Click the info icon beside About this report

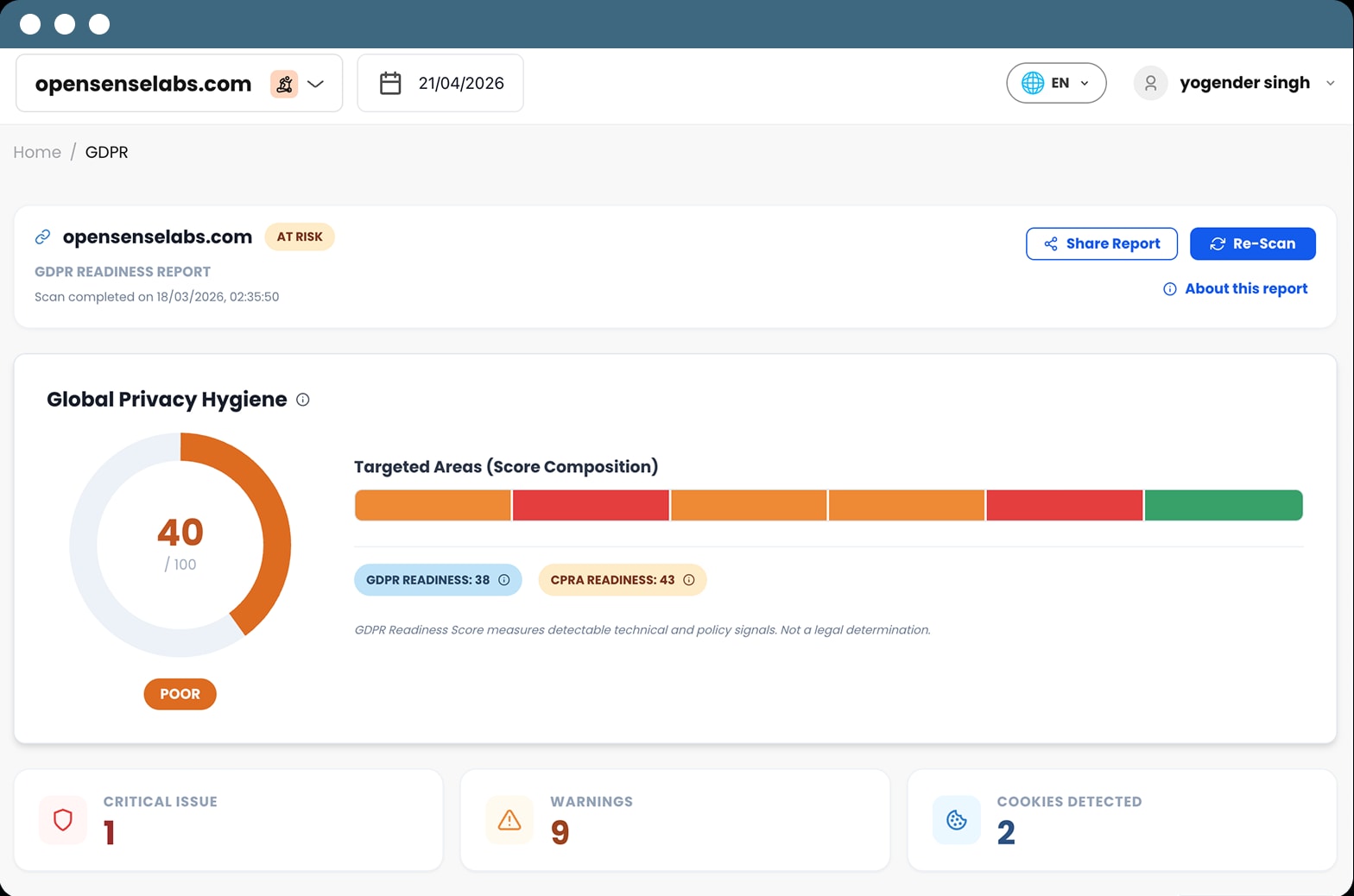tap(1169, 289)
